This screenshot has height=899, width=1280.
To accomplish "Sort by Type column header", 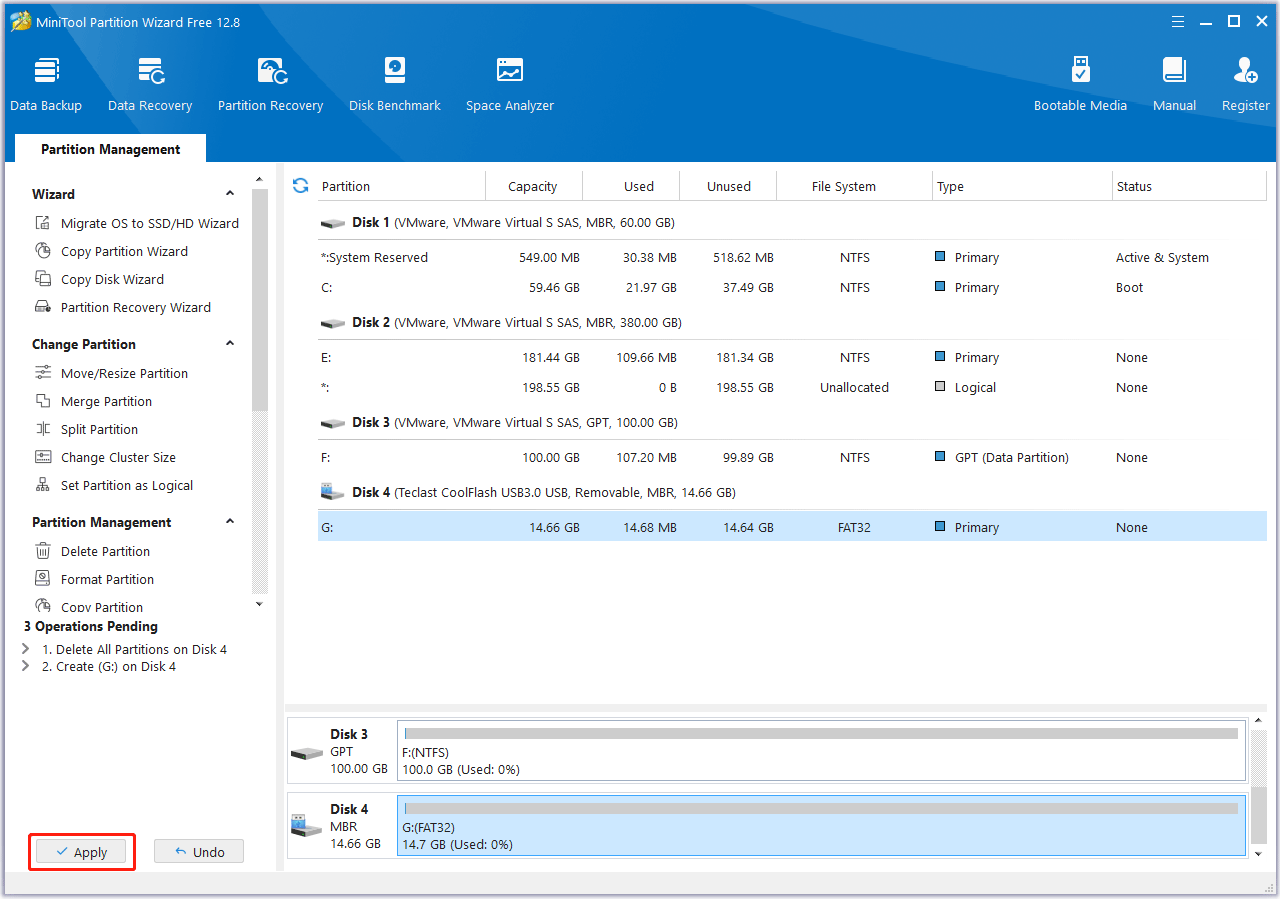I will pyautogui.click(x=1022, y=186).
